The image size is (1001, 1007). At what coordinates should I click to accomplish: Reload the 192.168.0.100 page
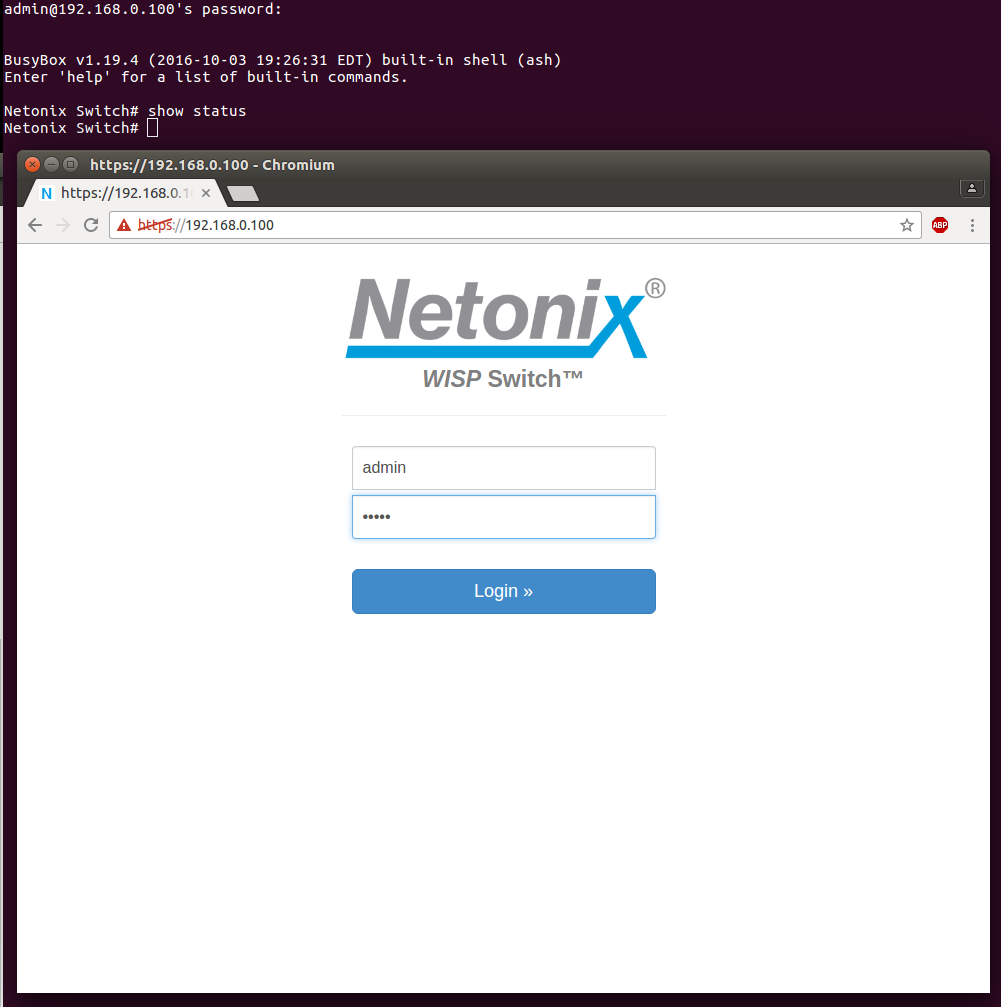[x=91, y=225]
